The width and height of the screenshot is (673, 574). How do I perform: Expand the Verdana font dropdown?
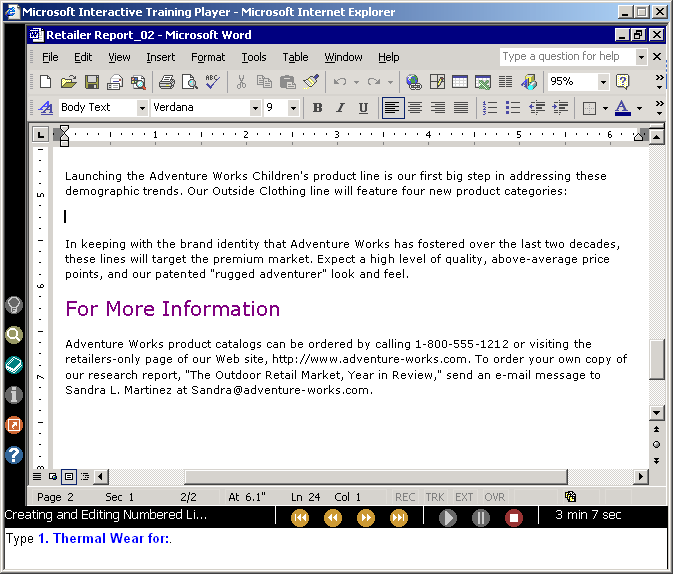(255, 108)
